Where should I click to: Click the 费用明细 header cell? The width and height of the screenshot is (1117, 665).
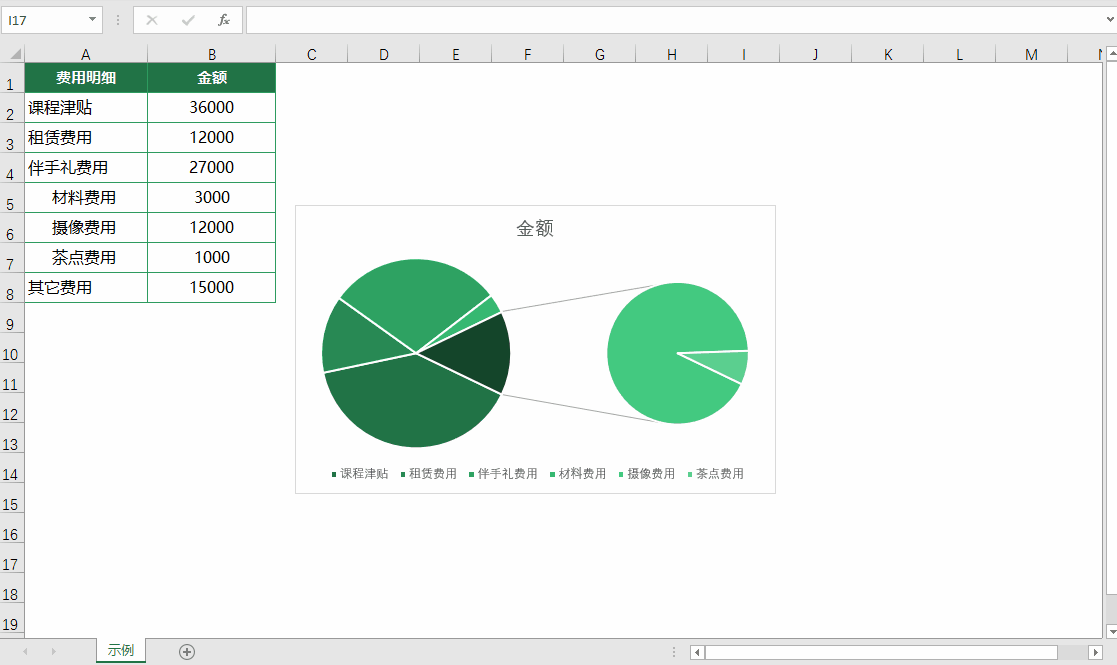[x=85, y=78]
